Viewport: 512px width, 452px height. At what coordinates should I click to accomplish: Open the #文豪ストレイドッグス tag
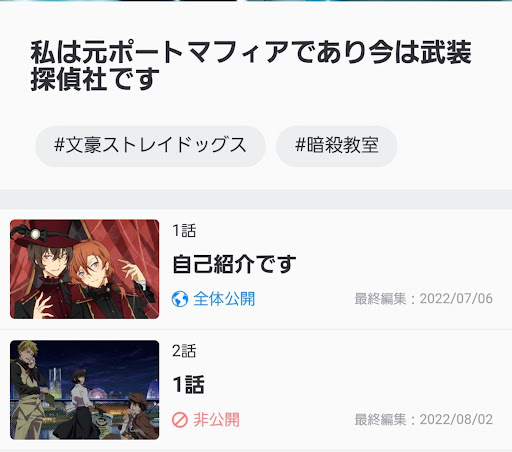(x=150, y=146)
